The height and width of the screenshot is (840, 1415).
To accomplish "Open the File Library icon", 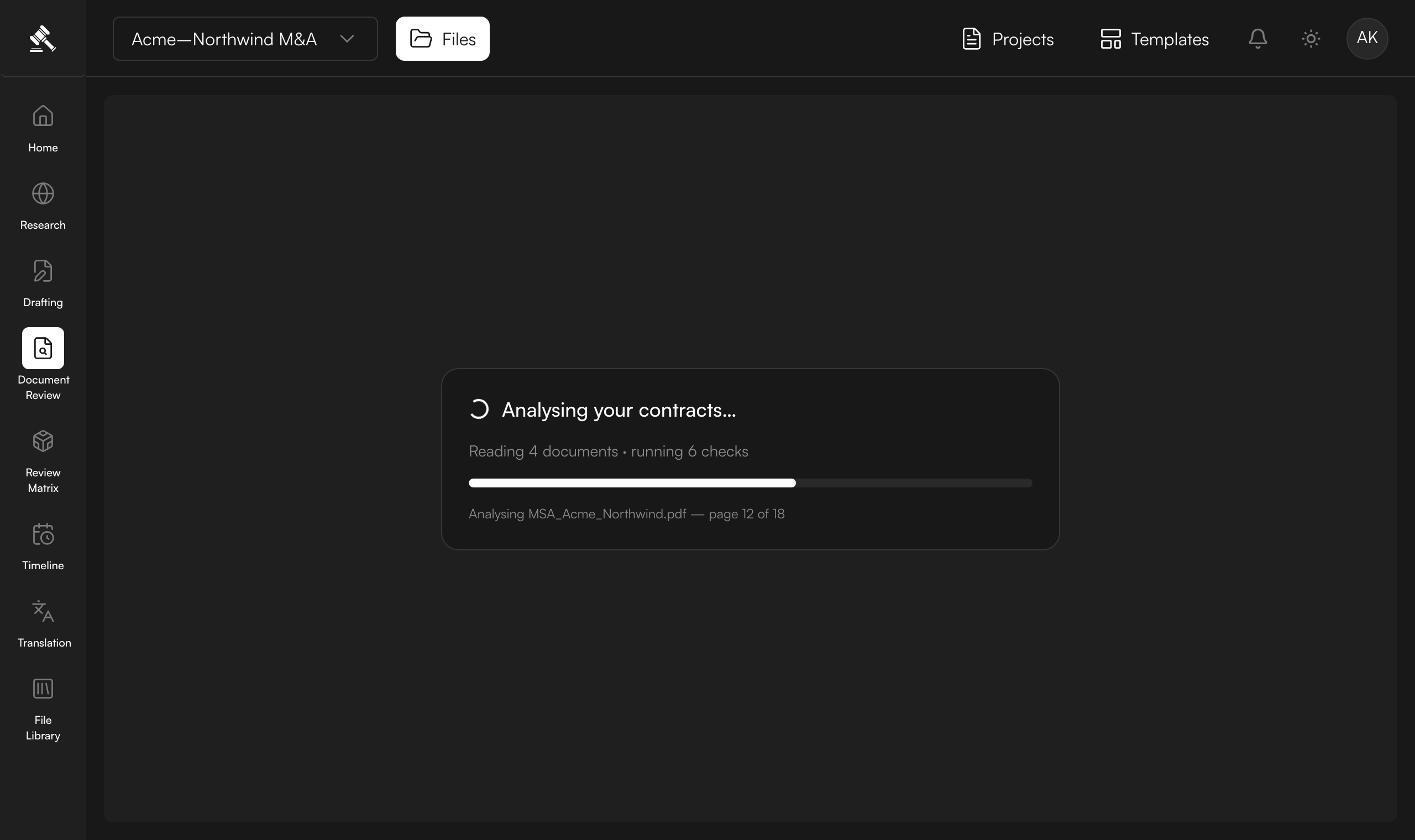I will tap(43, 689).
